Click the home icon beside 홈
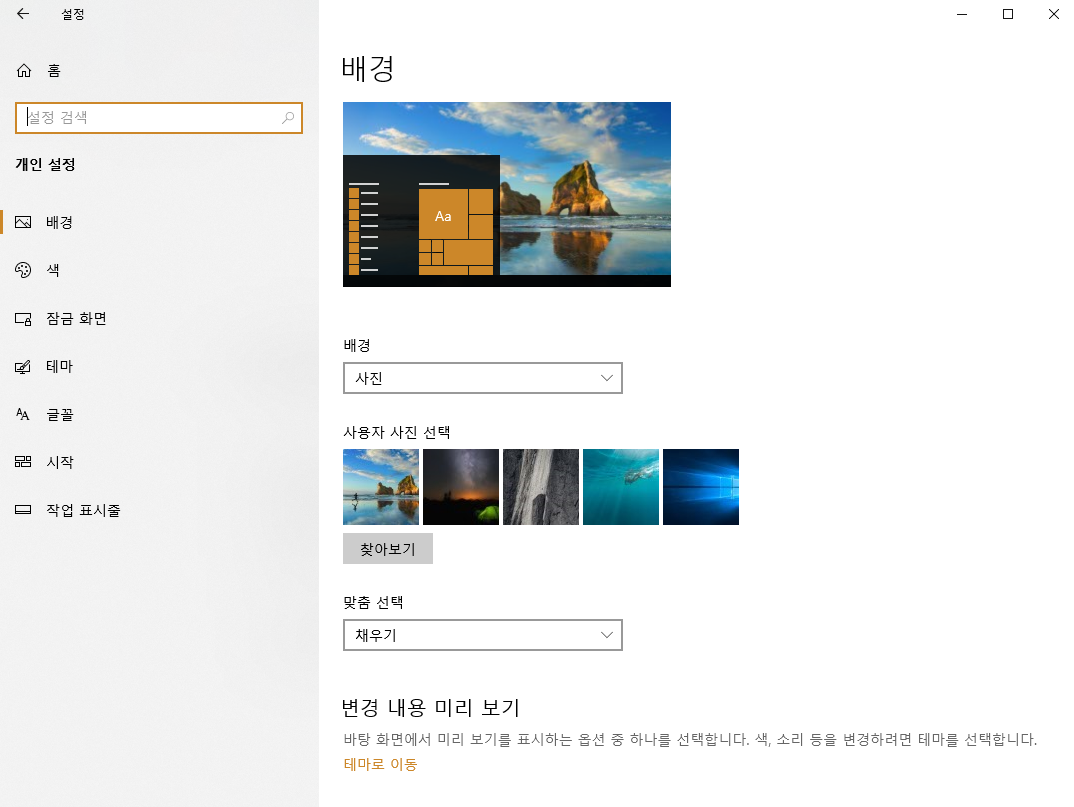This screenshot has height=807, width=1074. tap(24, 71)
